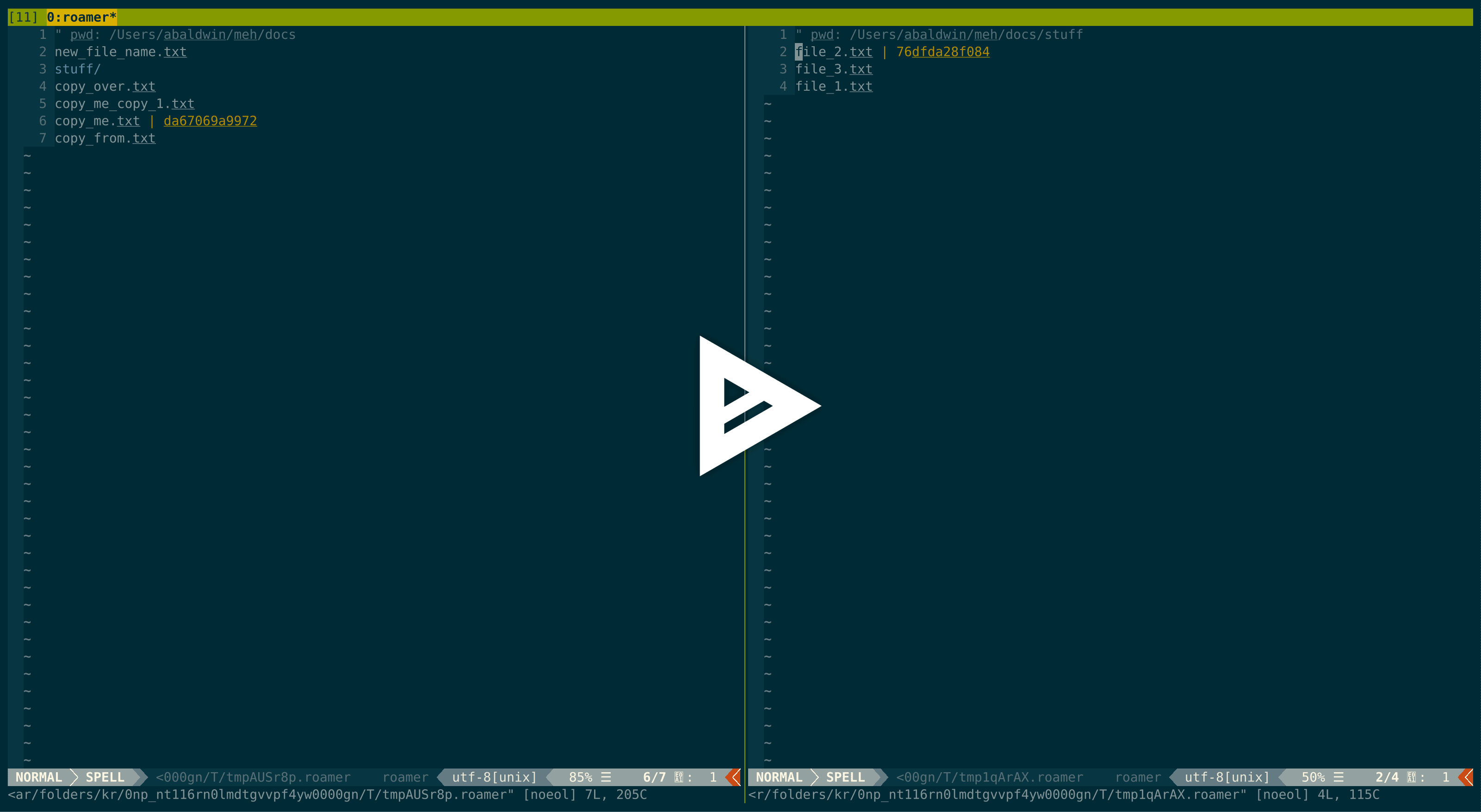Screen dimensions: 1481x812
Task: Click the chevron separator after NORMAL in left statusline
Action: coord(74,777)
